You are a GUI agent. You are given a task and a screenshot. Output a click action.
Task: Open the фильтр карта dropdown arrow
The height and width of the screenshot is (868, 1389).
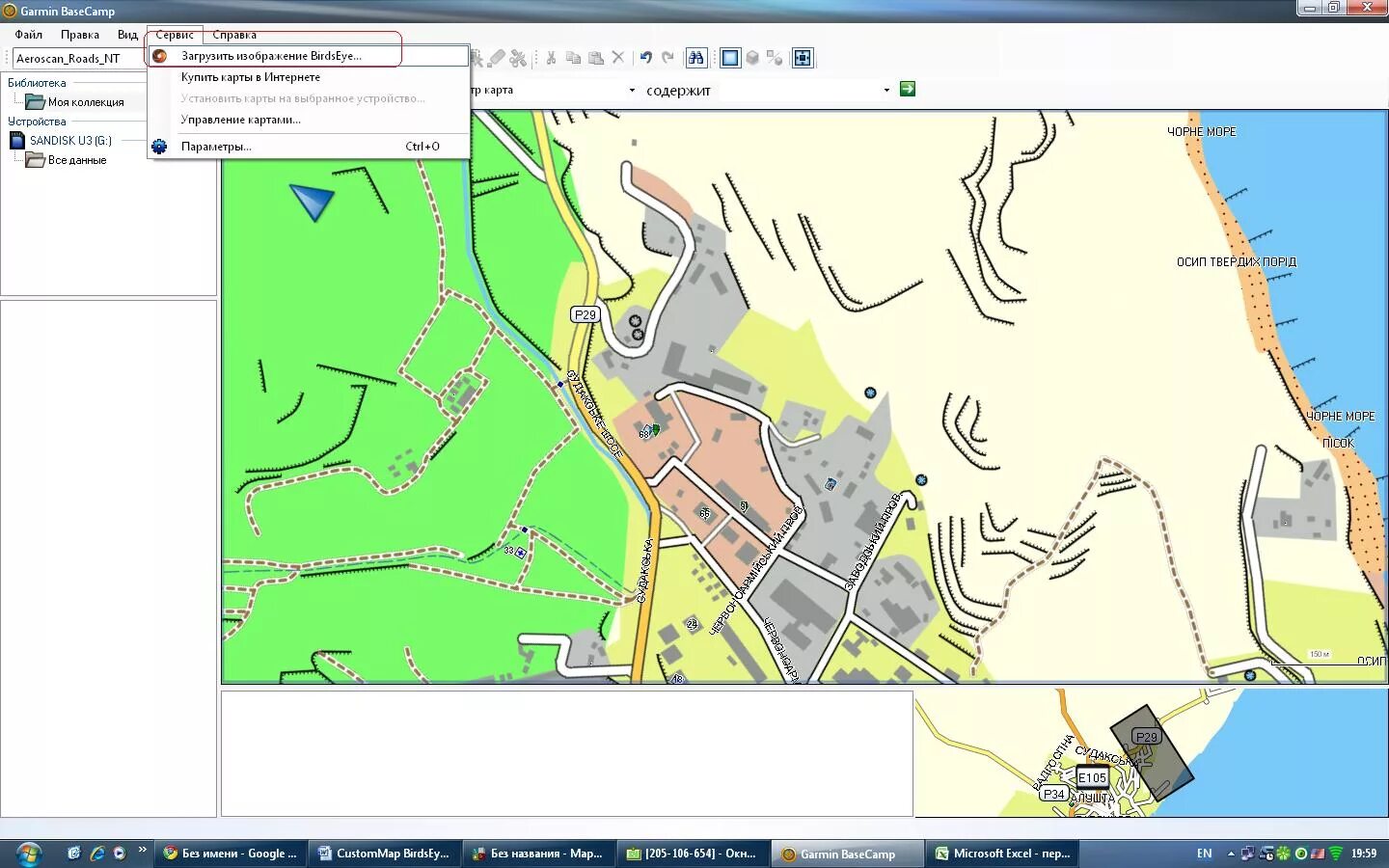click(632, 91)
